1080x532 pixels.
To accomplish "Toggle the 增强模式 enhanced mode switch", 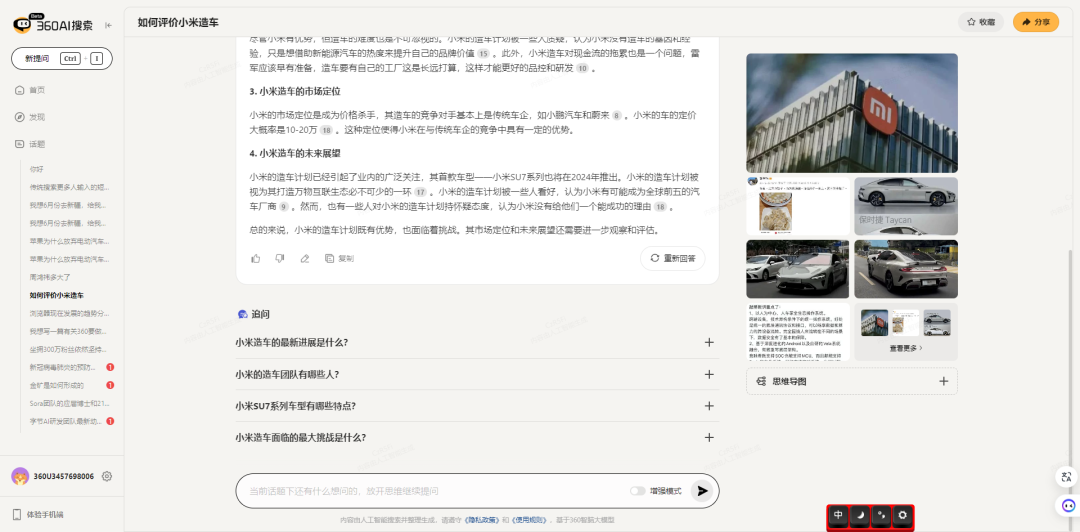I will click(638, 491).
